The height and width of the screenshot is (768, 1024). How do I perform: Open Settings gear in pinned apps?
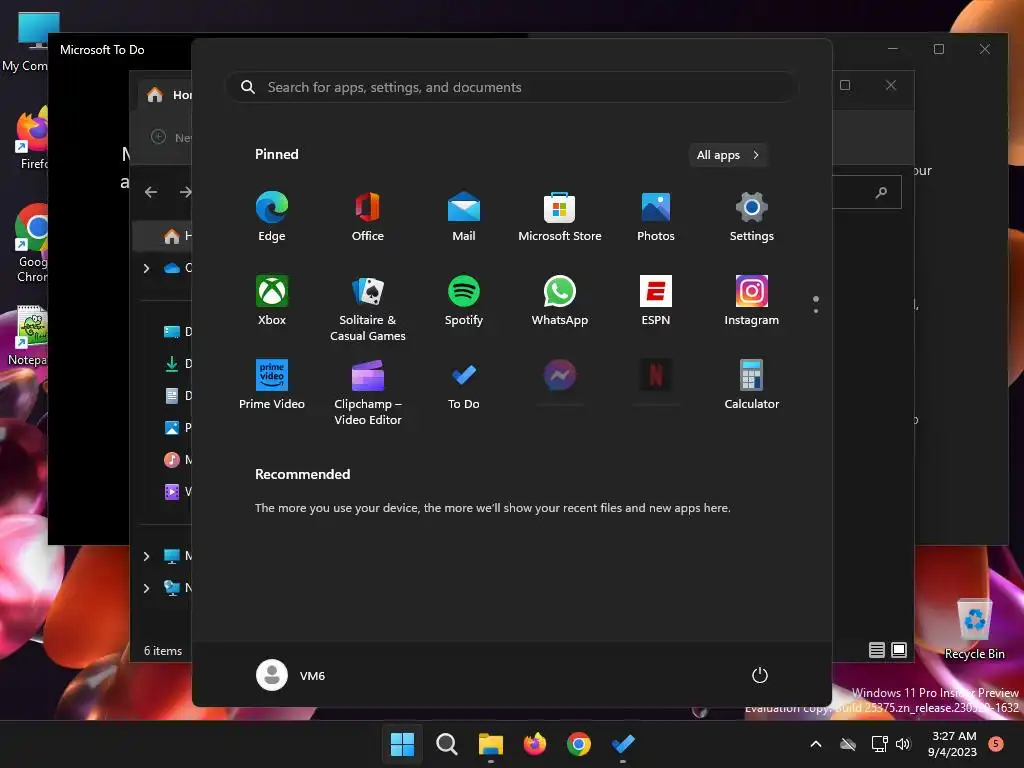tap(752, 217)
